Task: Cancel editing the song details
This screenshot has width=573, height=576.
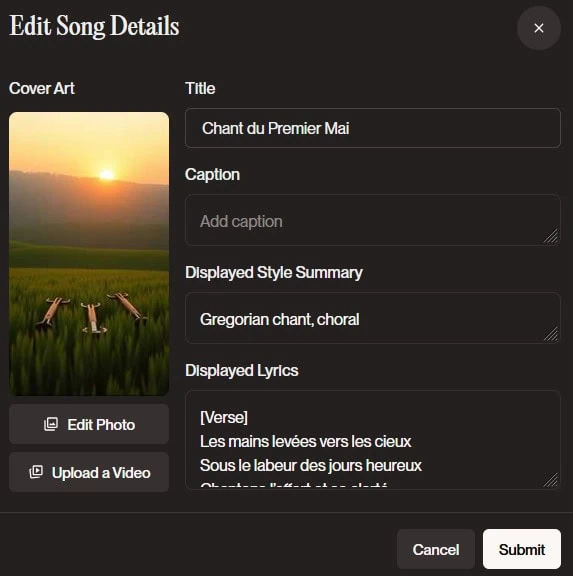Action: click(x=436, y=550)
